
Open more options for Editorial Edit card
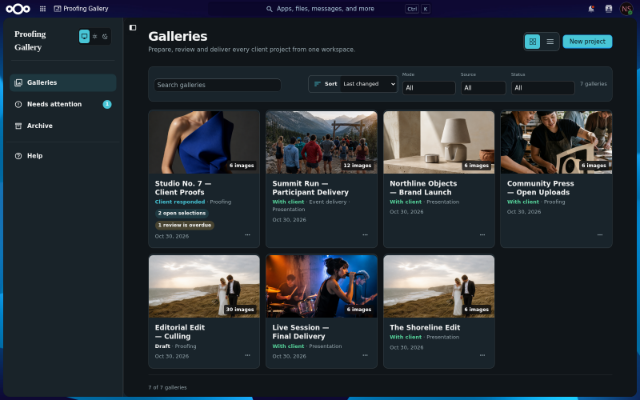(248, 355)
